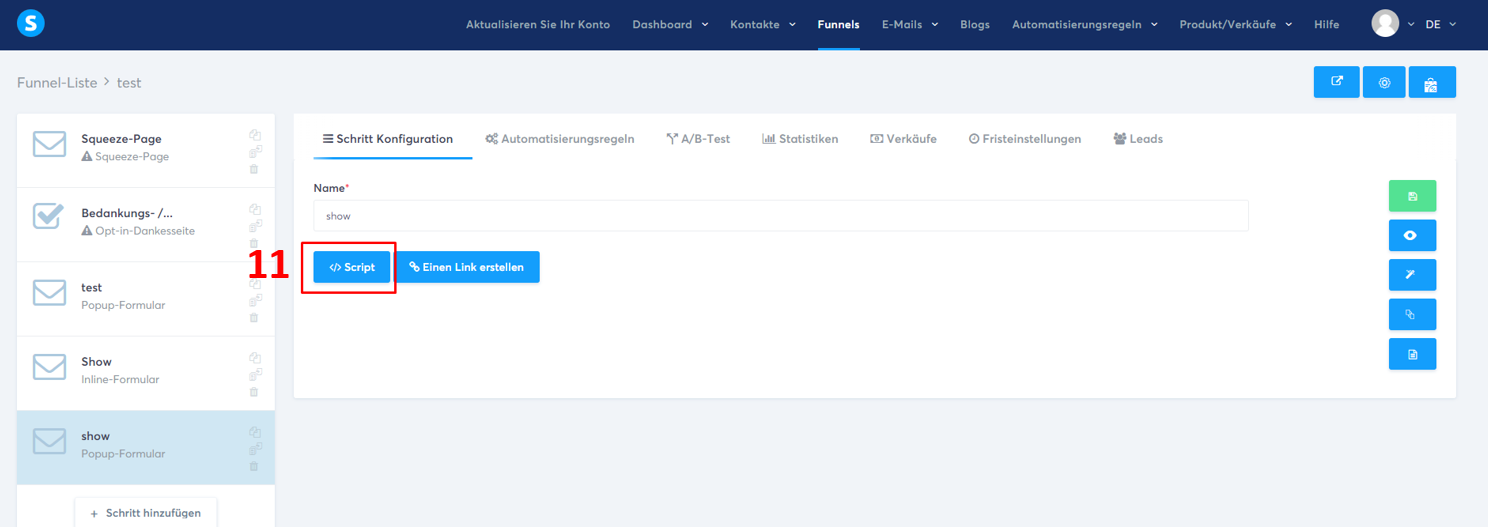Click breadcrumb text 'test'
This screenshot has width=1488, height=532.
pyautogui.click(x=129, y=83)
